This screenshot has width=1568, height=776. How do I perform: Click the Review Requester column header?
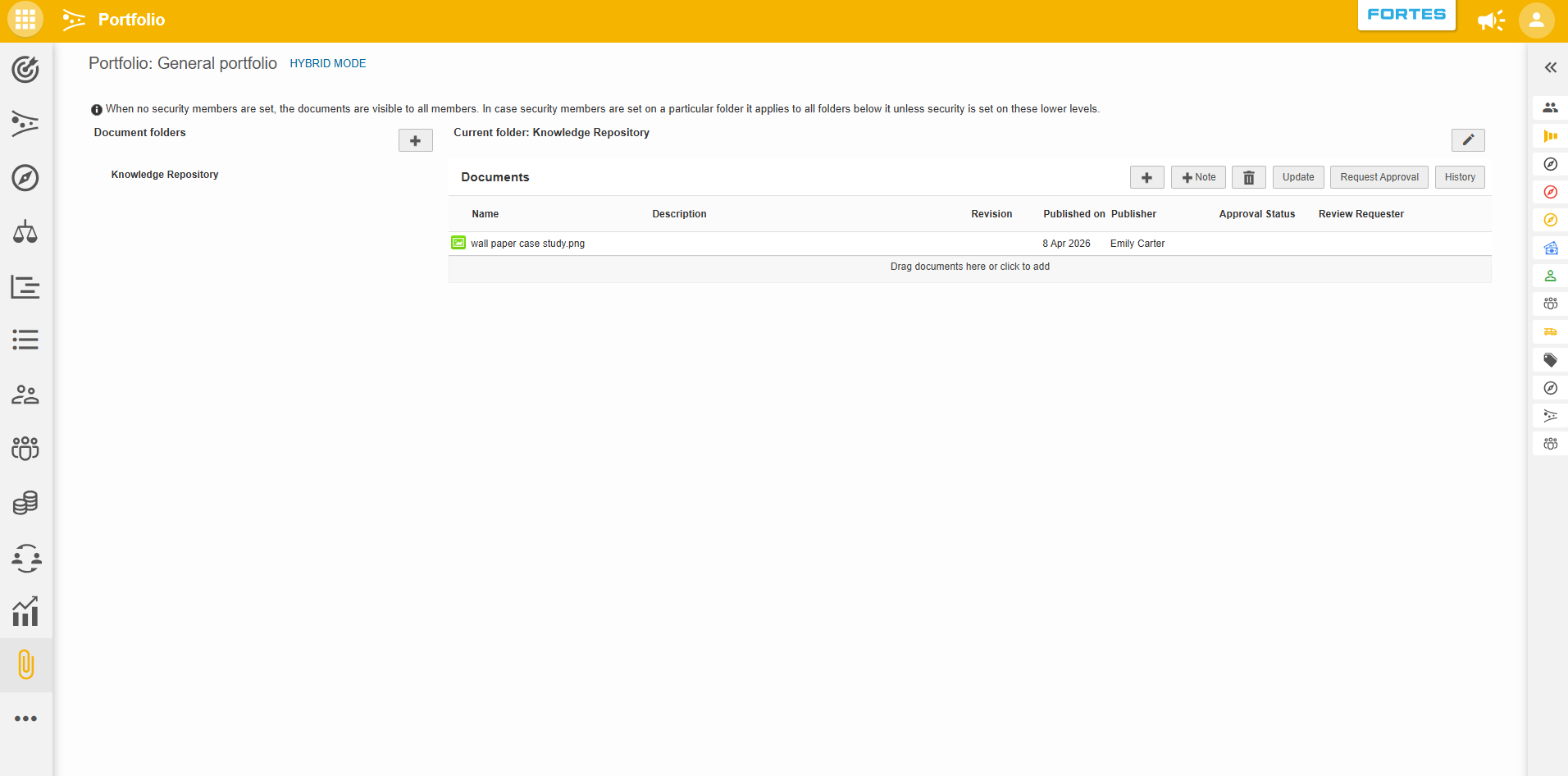pyautogui.click(x=1361, y=214)
